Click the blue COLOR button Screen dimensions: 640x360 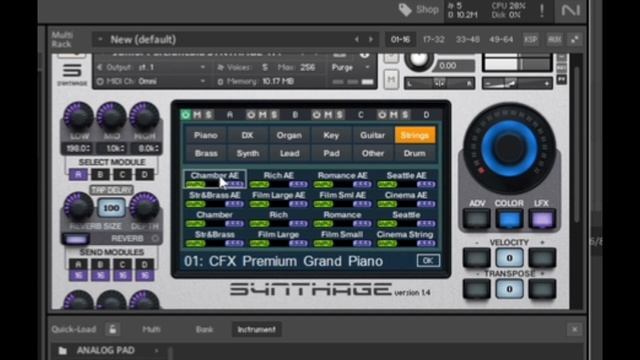[x=509, y=219]
